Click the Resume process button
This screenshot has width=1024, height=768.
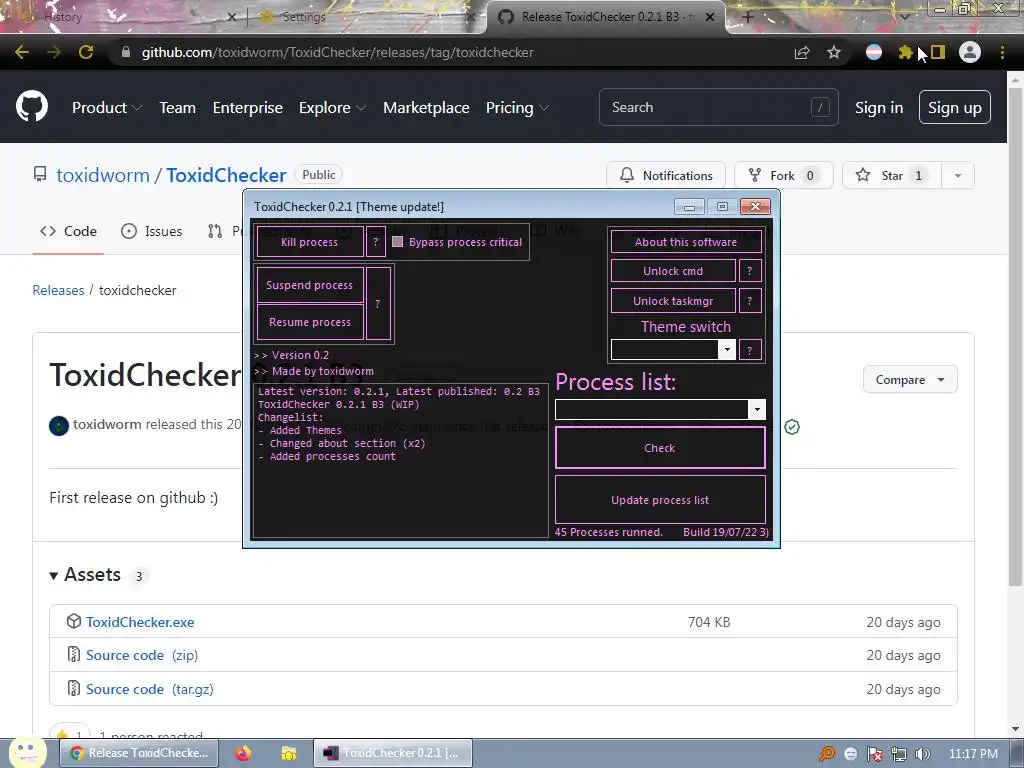310,322
